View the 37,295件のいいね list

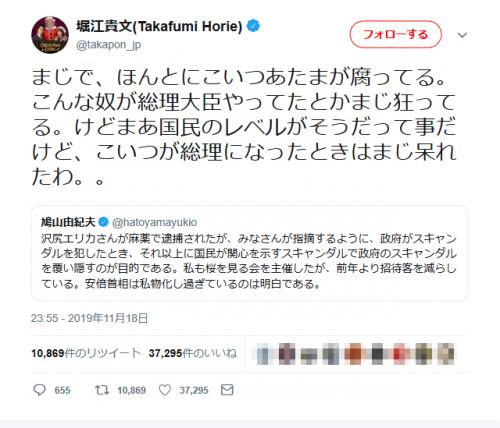click(x=193, y=353)
